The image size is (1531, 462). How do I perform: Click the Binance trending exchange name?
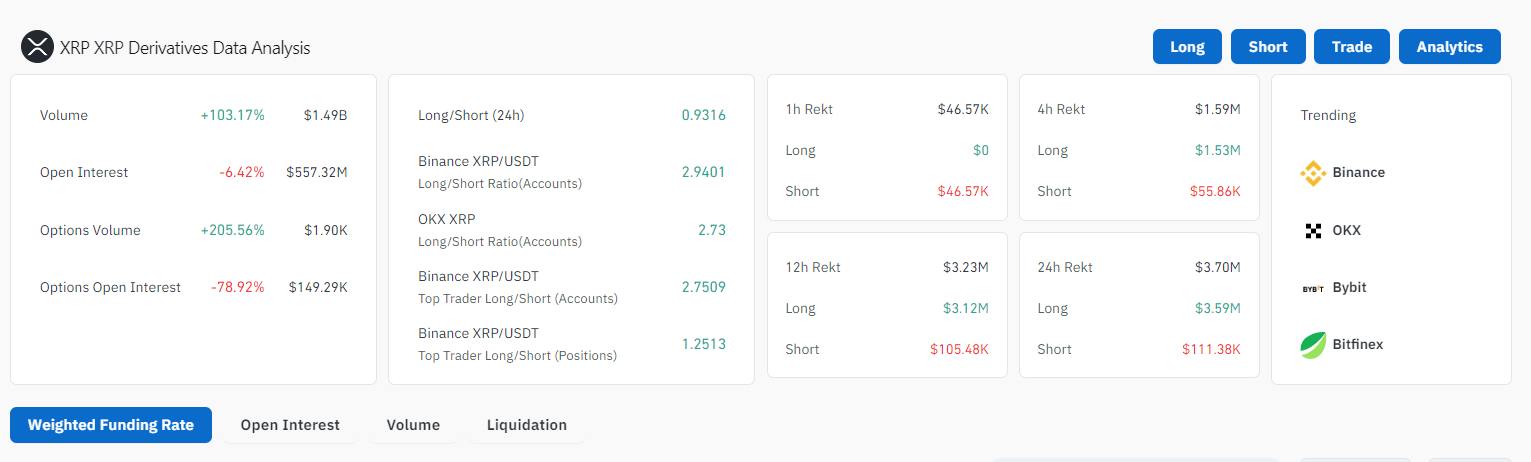1358,173
